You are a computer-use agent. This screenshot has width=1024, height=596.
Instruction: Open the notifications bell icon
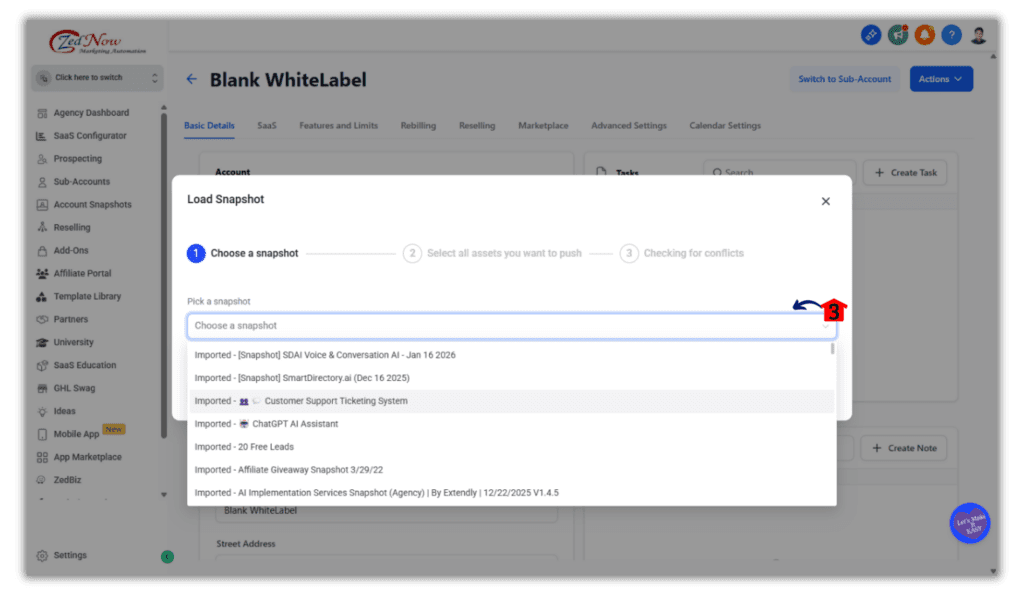pyautogui.click(x=925, y=35)
